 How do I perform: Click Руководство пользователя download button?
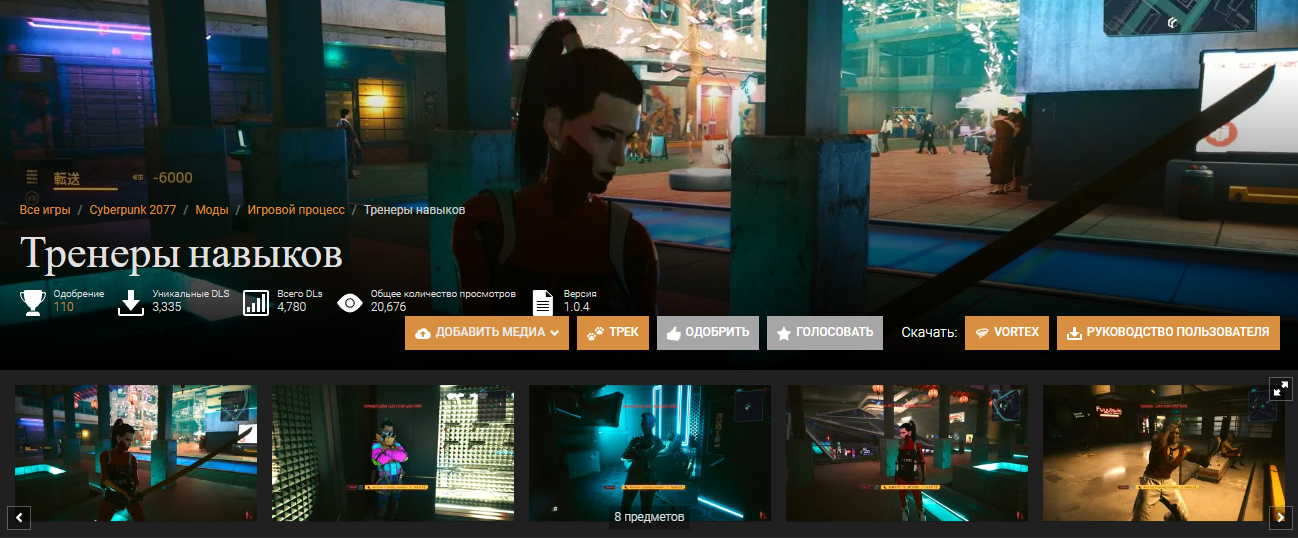pos(1168,332)
